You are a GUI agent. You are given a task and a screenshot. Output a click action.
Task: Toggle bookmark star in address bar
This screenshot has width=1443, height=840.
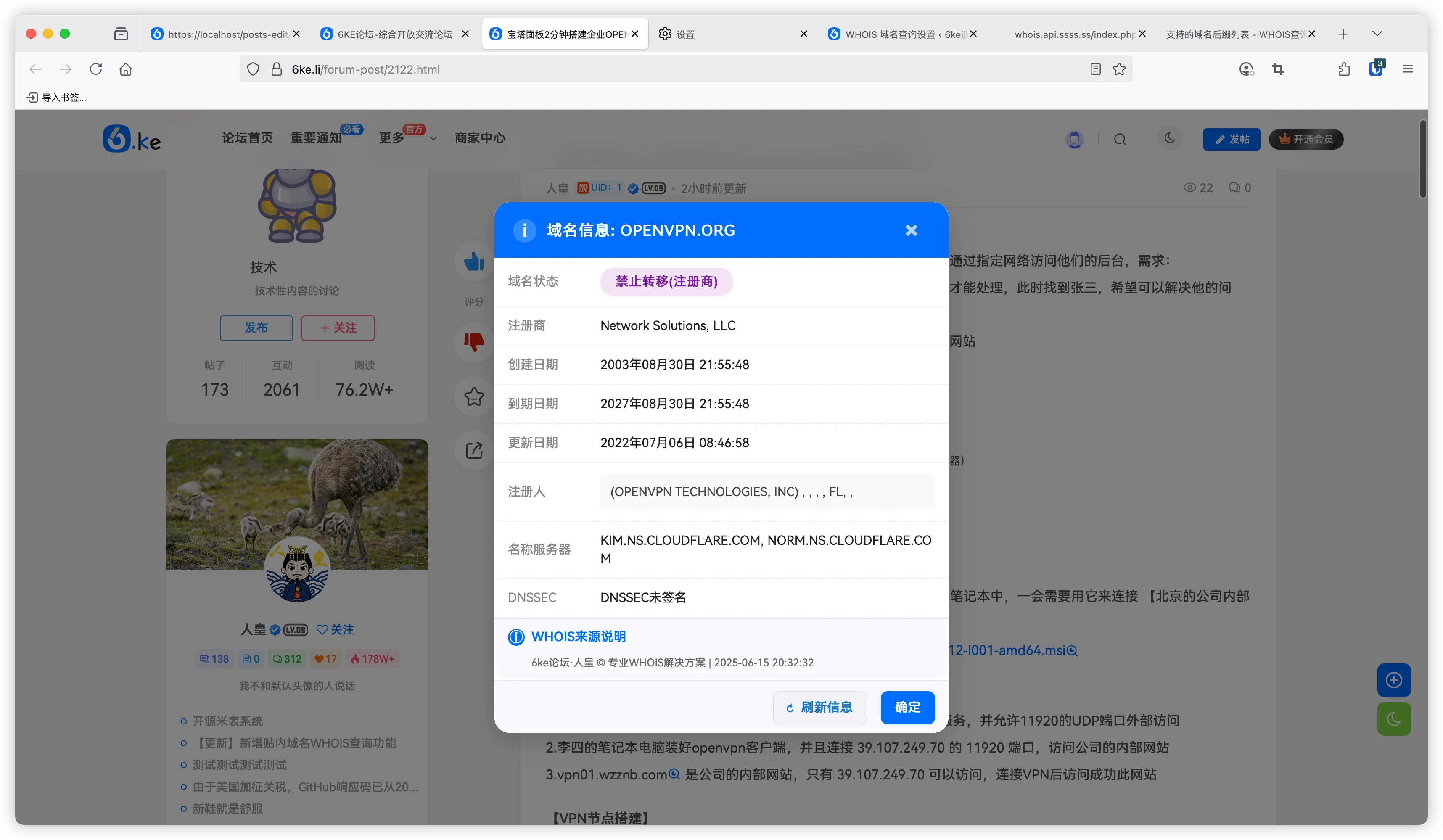pyautogui.click(x=1119, y=69)
